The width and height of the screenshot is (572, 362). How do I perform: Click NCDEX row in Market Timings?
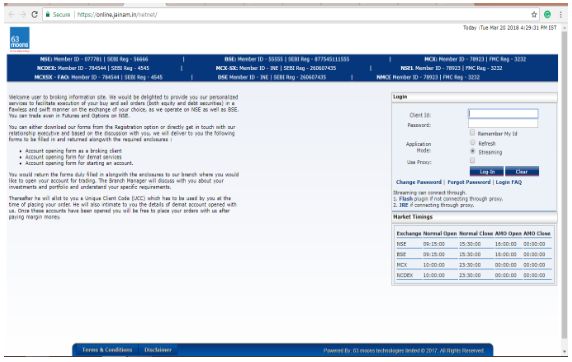[474, 276]
